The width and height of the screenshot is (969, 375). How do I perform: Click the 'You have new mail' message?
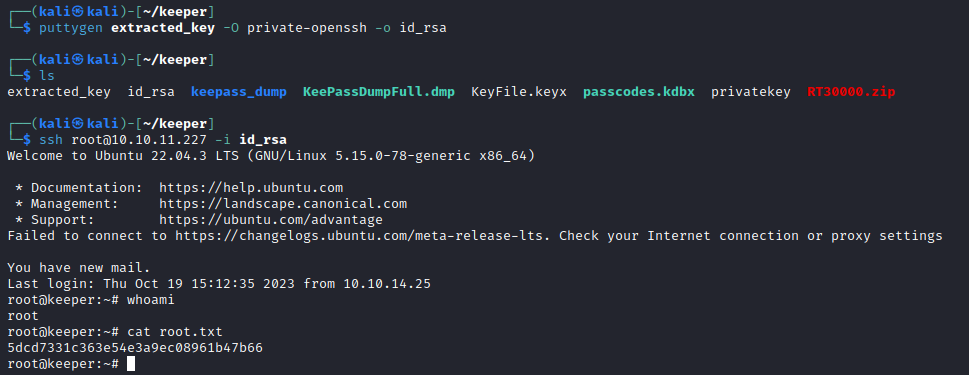(78, 268)
